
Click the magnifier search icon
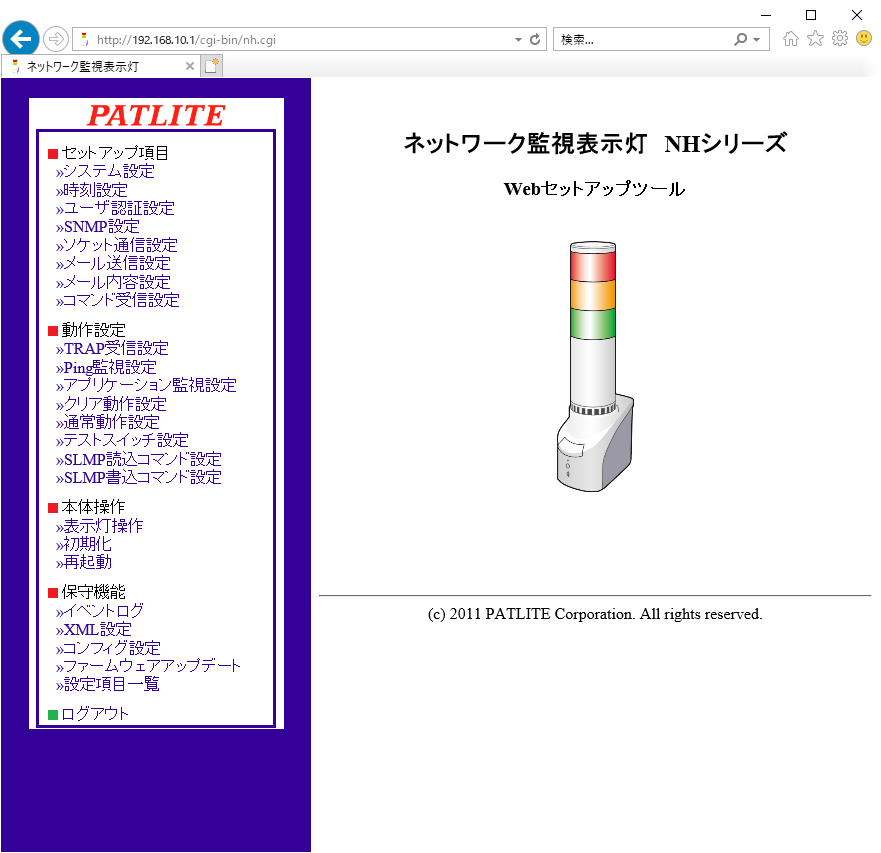[x=741, y=39]
